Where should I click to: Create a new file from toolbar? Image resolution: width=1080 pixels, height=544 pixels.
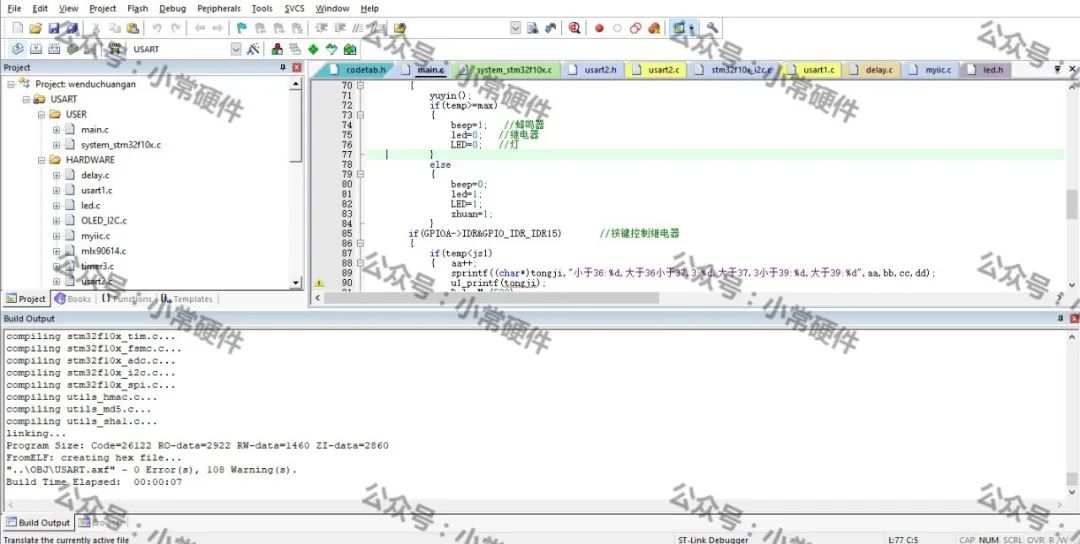pyautogui.click(x=17, y=28)
